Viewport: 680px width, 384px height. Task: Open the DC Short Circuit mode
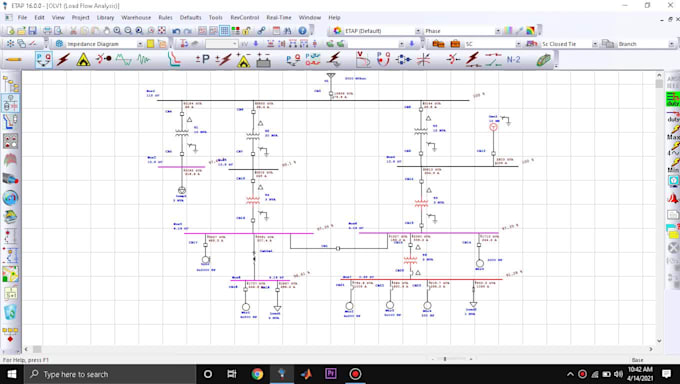[x=223, y=59]
